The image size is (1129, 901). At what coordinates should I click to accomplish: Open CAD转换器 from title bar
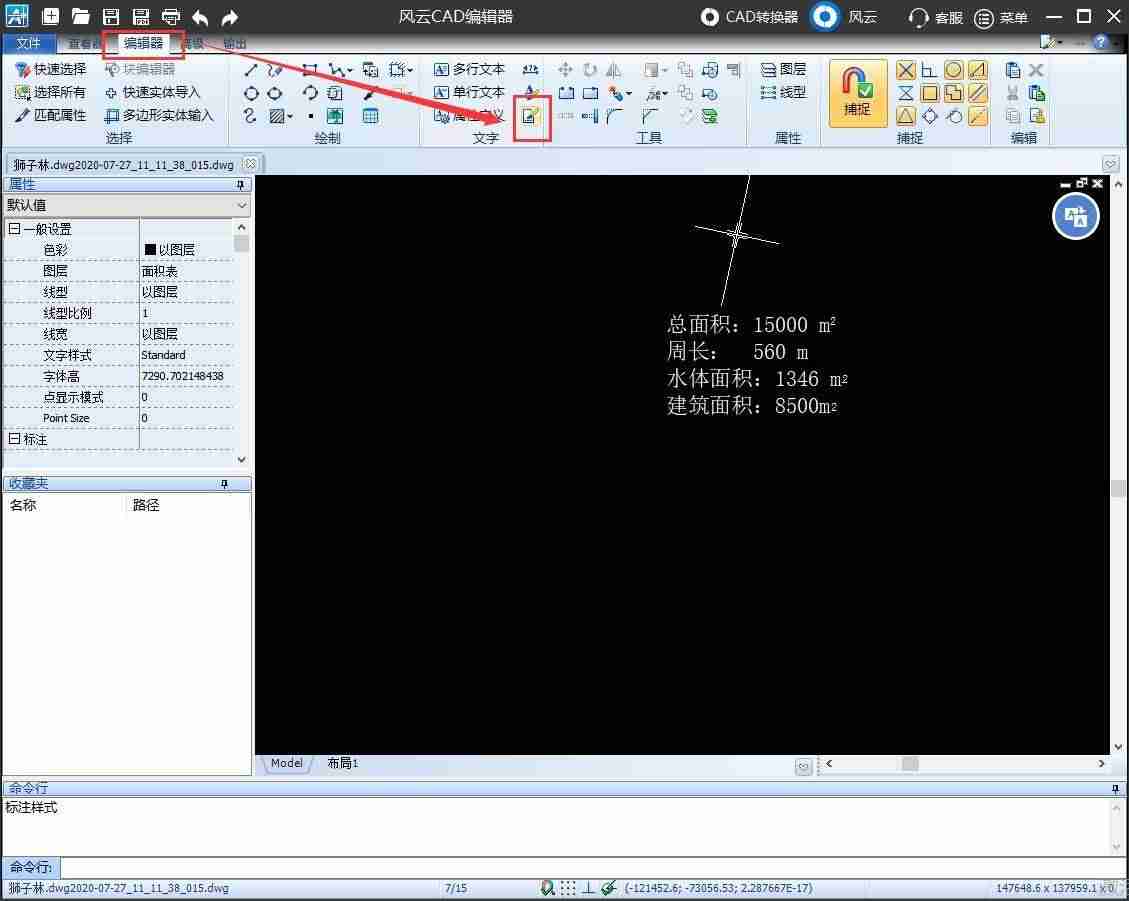click(750, 17)
